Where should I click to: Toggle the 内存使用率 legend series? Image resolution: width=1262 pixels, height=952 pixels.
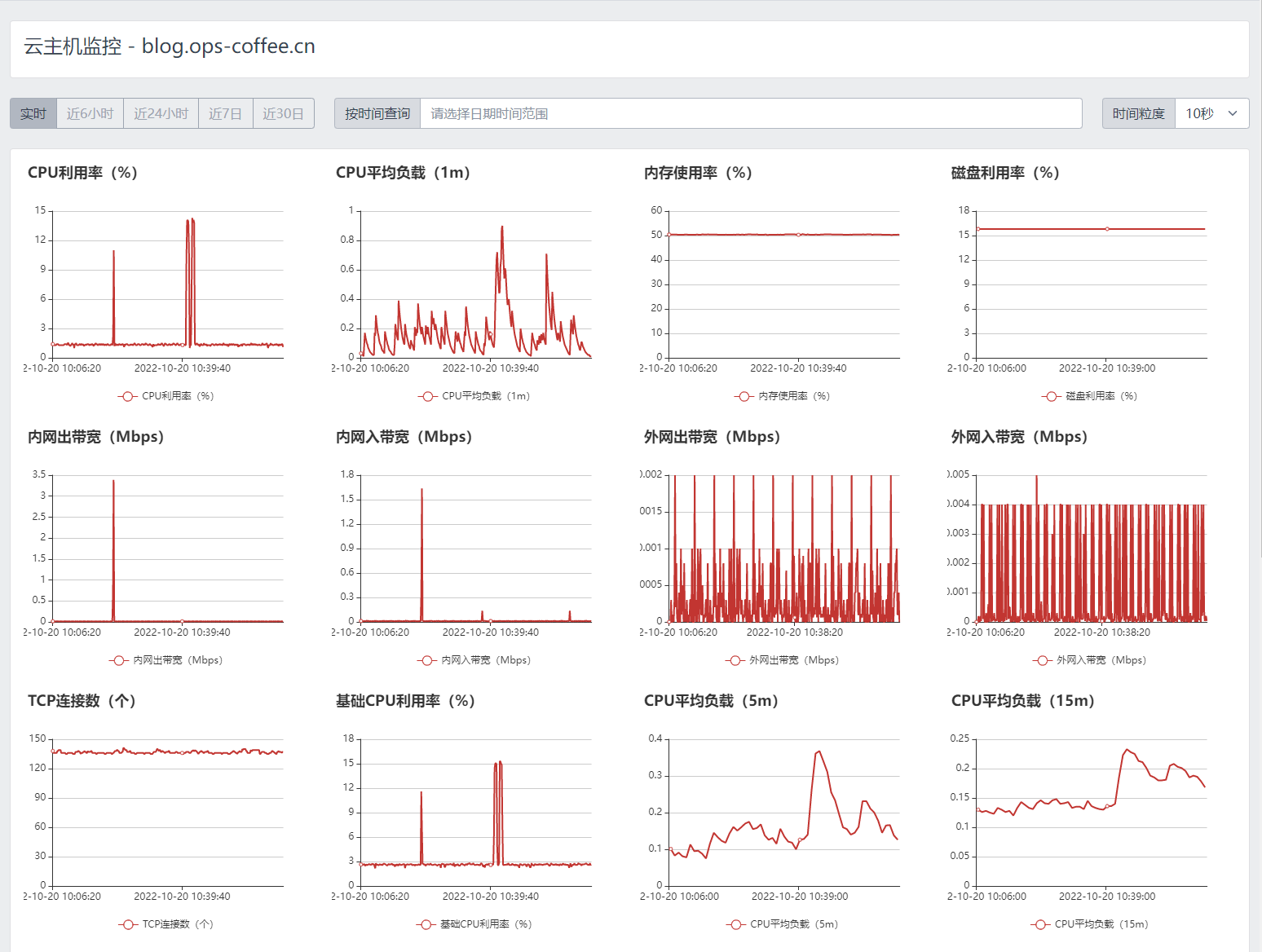[x=744, y=396]
